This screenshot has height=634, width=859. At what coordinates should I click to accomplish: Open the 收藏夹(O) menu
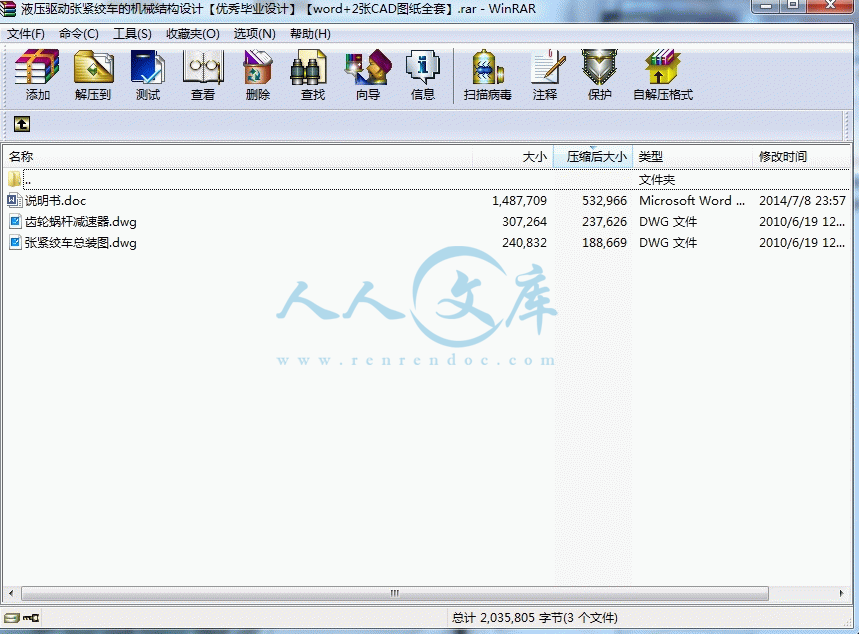pyautogui.click(x=193, y=34)
